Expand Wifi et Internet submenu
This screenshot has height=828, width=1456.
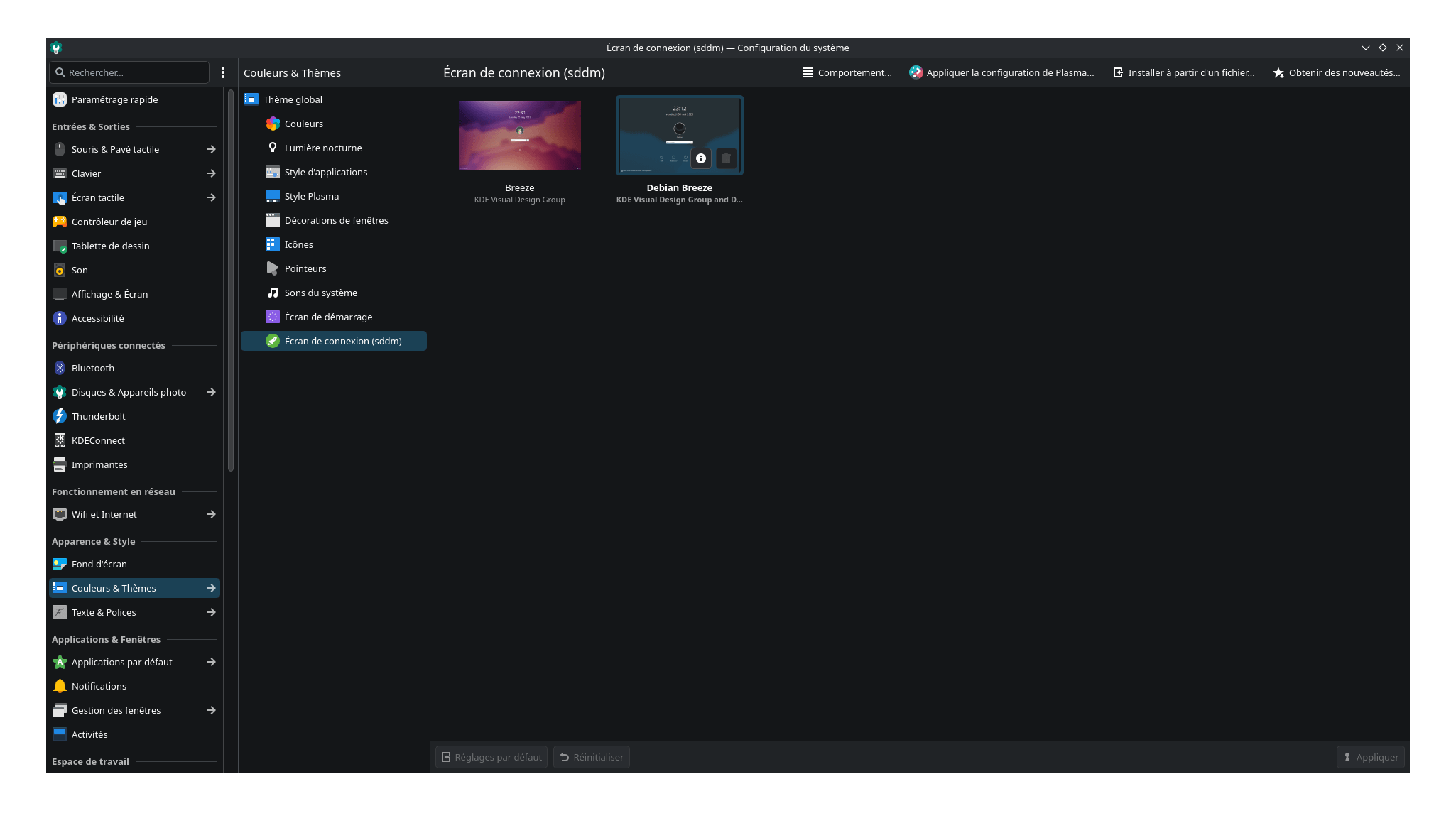(211, 514)
